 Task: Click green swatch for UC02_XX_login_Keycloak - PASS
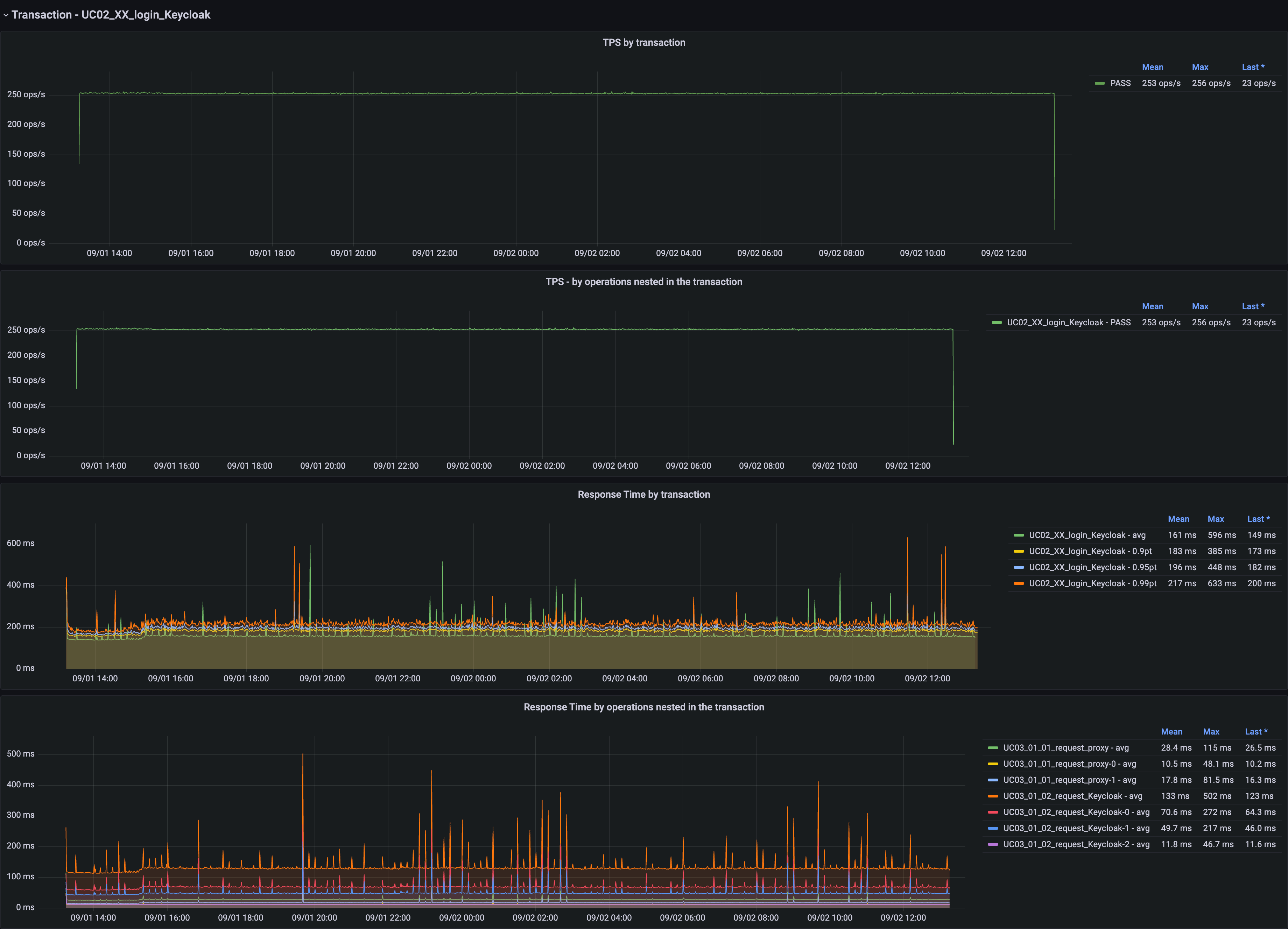[997, 322]
